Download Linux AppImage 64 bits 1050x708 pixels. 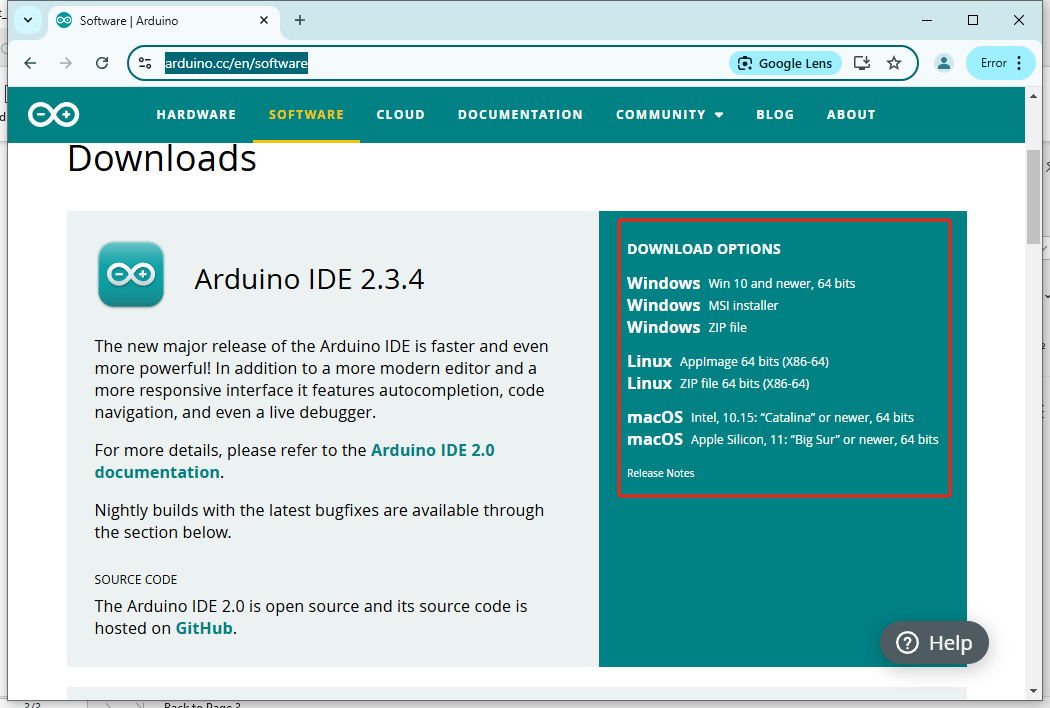(728, 362)
